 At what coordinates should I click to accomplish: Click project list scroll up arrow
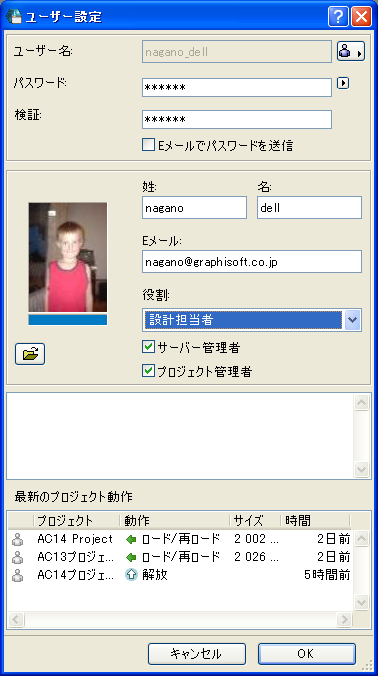pyautogui.click(x=361, y=538)
